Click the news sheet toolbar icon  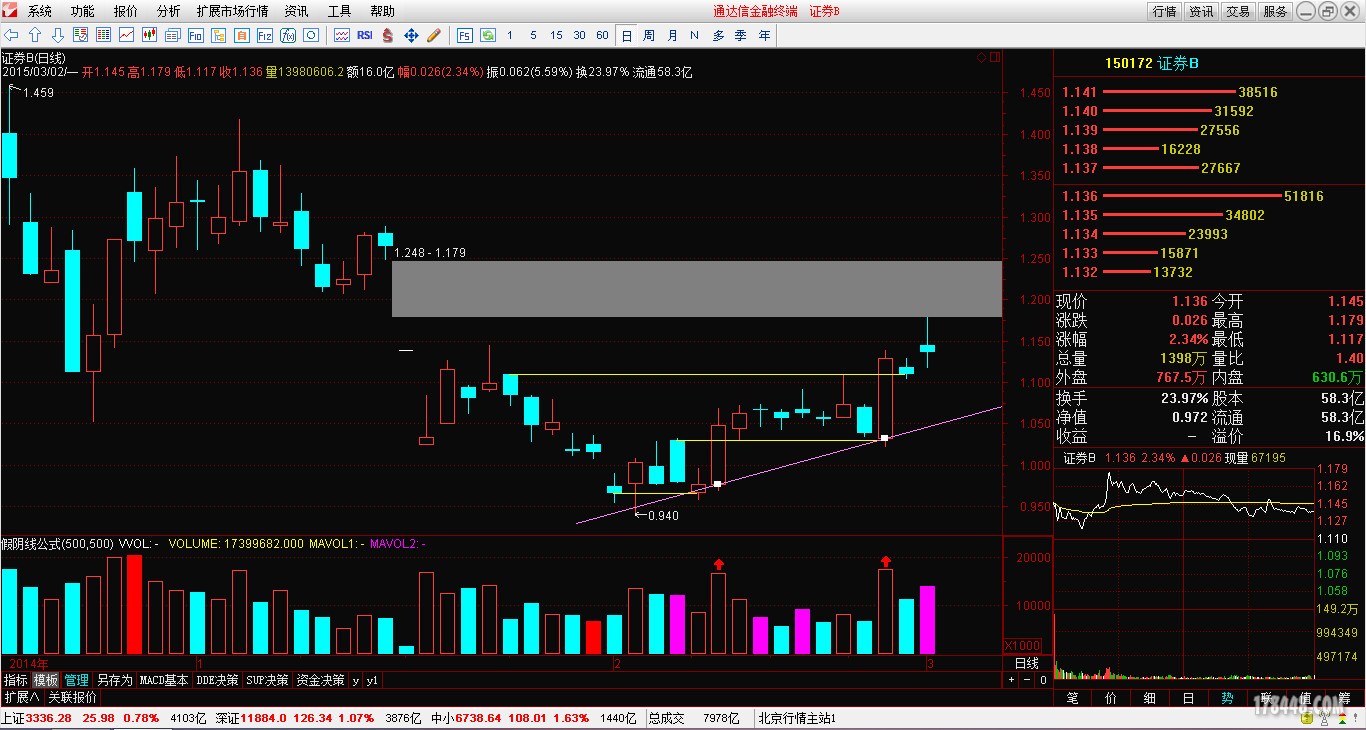pyautogui.click(x=172, y=35)
